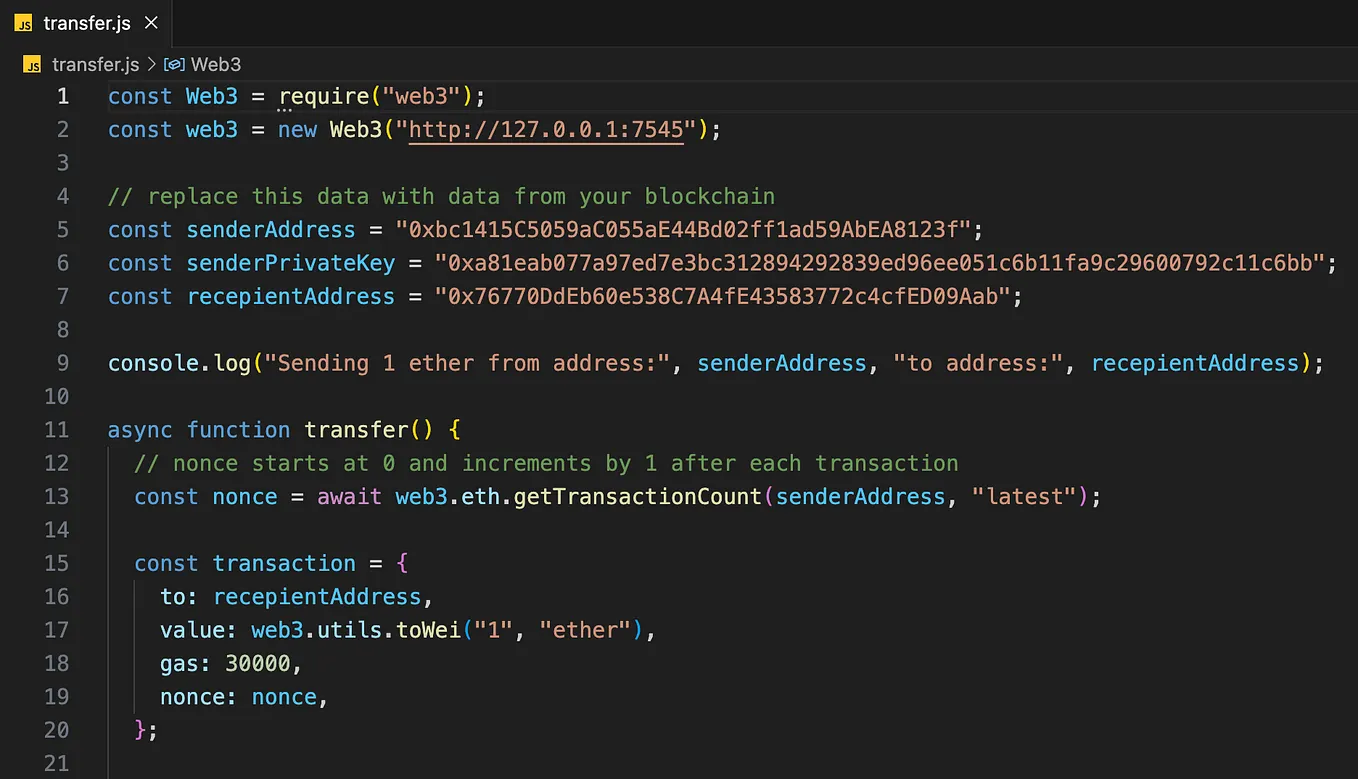Click line number 15 in gutter
Viewport: 1358px width, 779px height.
pos(57,563)
